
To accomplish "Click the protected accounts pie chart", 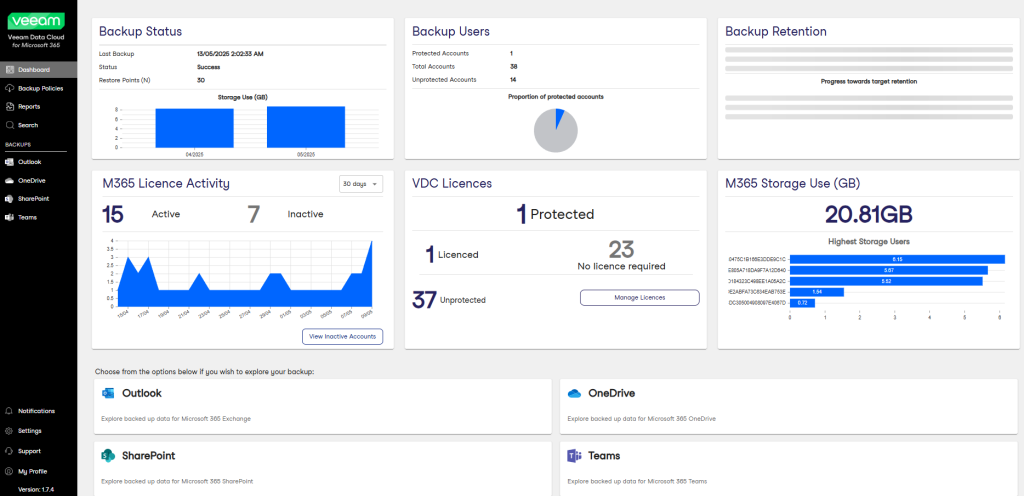I will 556,131.
